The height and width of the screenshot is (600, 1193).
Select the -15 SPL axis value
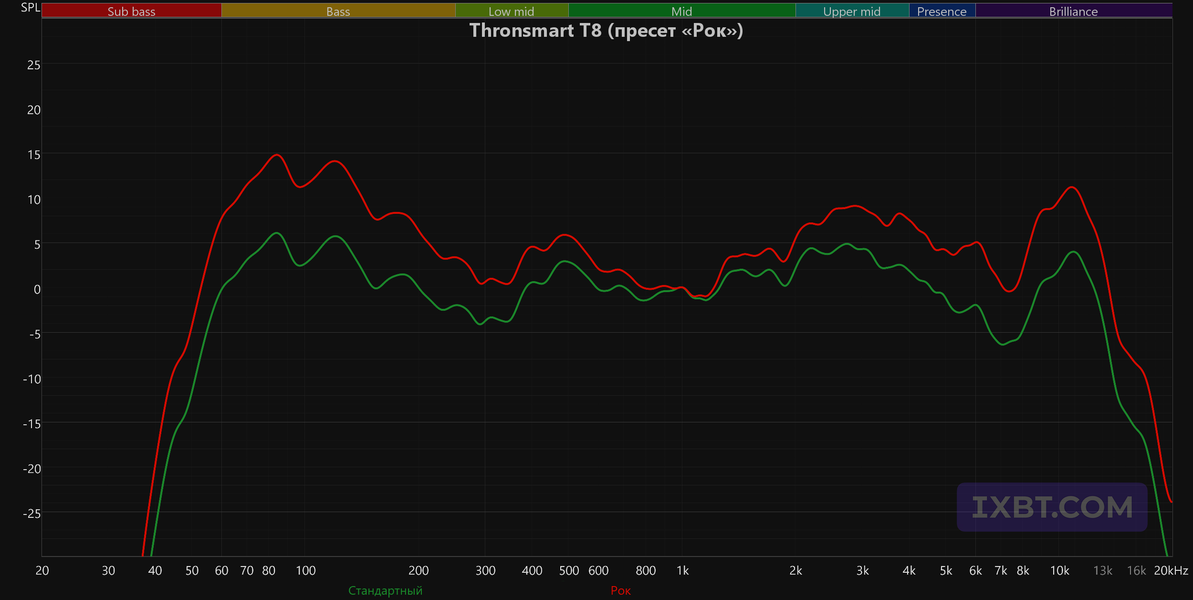[x=31, y=424]
